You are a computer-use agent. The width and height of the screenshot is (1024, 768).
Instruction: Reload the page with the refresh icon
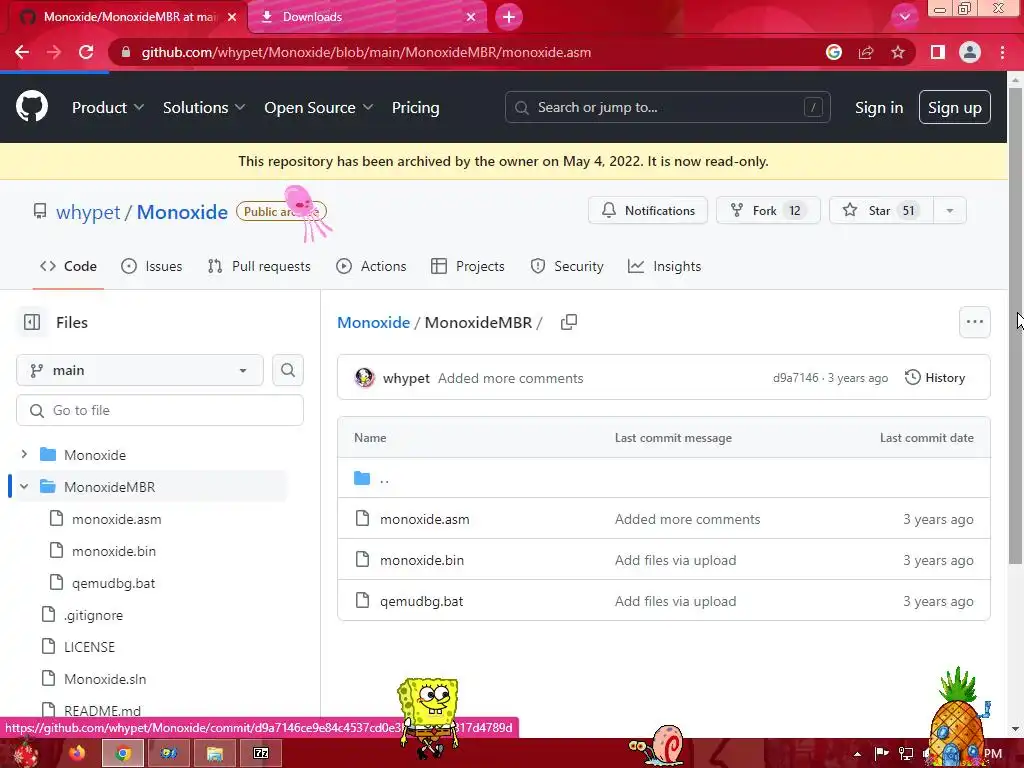(86, 52)
